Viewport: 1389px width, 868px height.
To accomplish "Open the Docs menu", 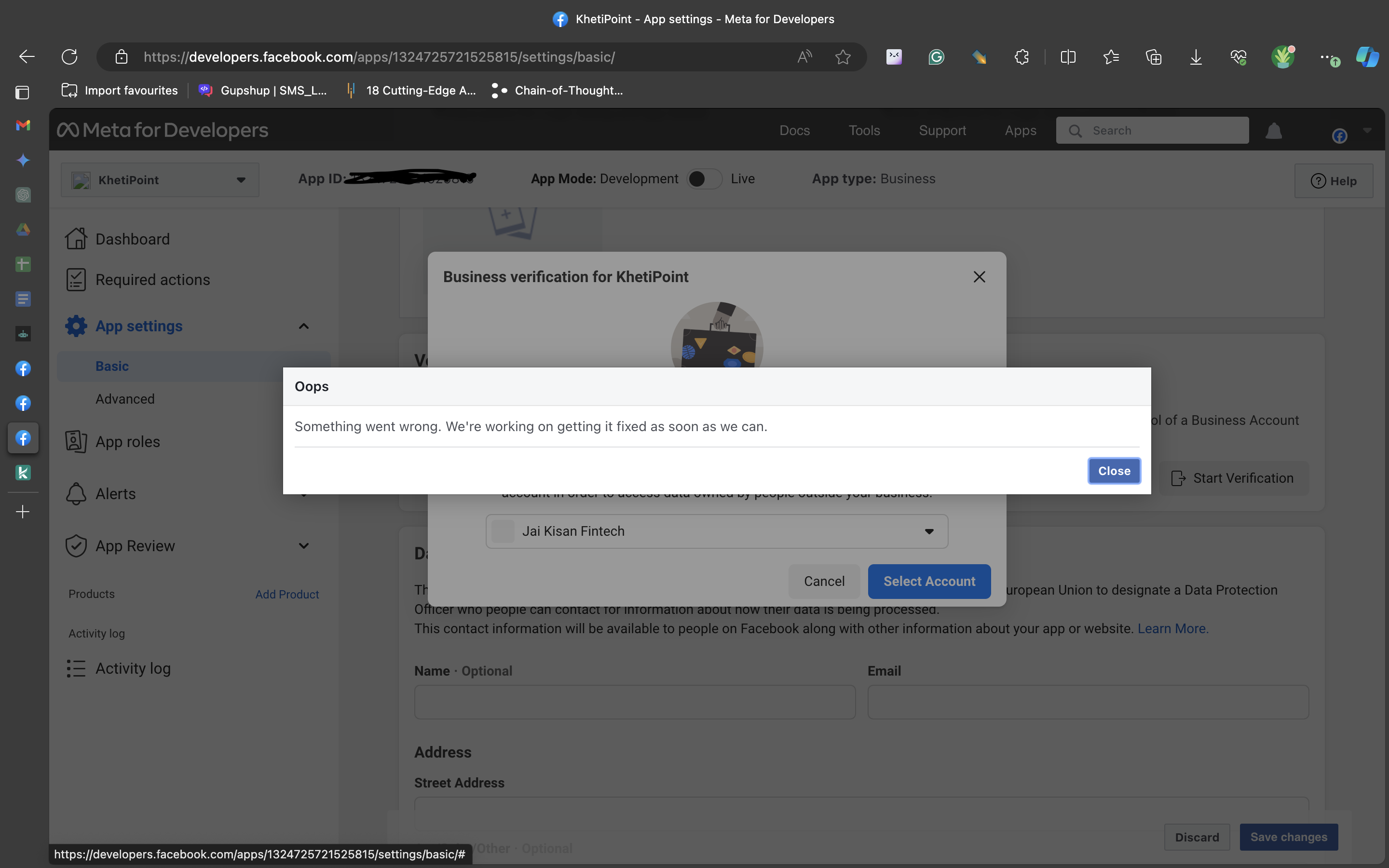I will 794,130.
